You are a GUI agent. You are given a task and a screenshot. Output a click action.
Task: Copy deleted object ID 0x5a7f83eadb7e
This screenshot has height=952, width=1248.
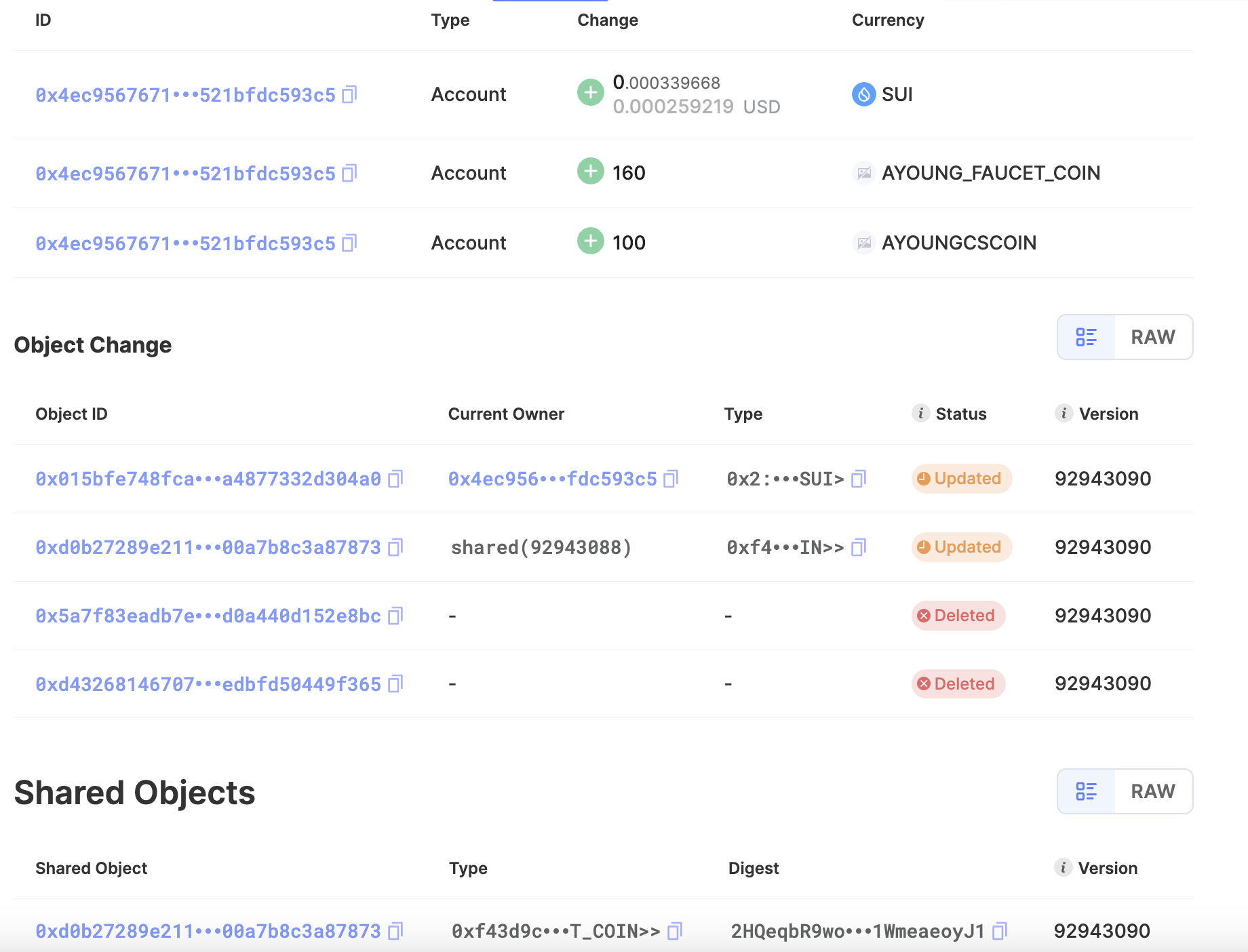(395, 616)
